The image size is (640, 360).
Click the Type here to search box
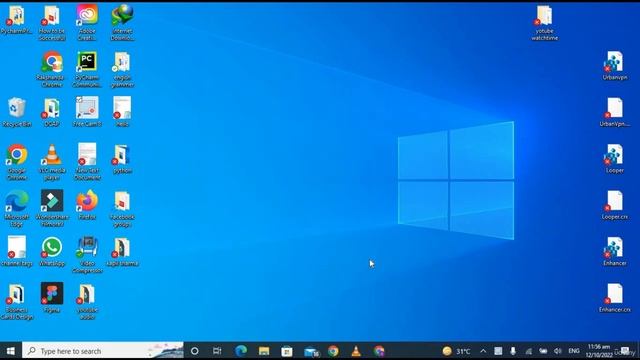[103, 351]
